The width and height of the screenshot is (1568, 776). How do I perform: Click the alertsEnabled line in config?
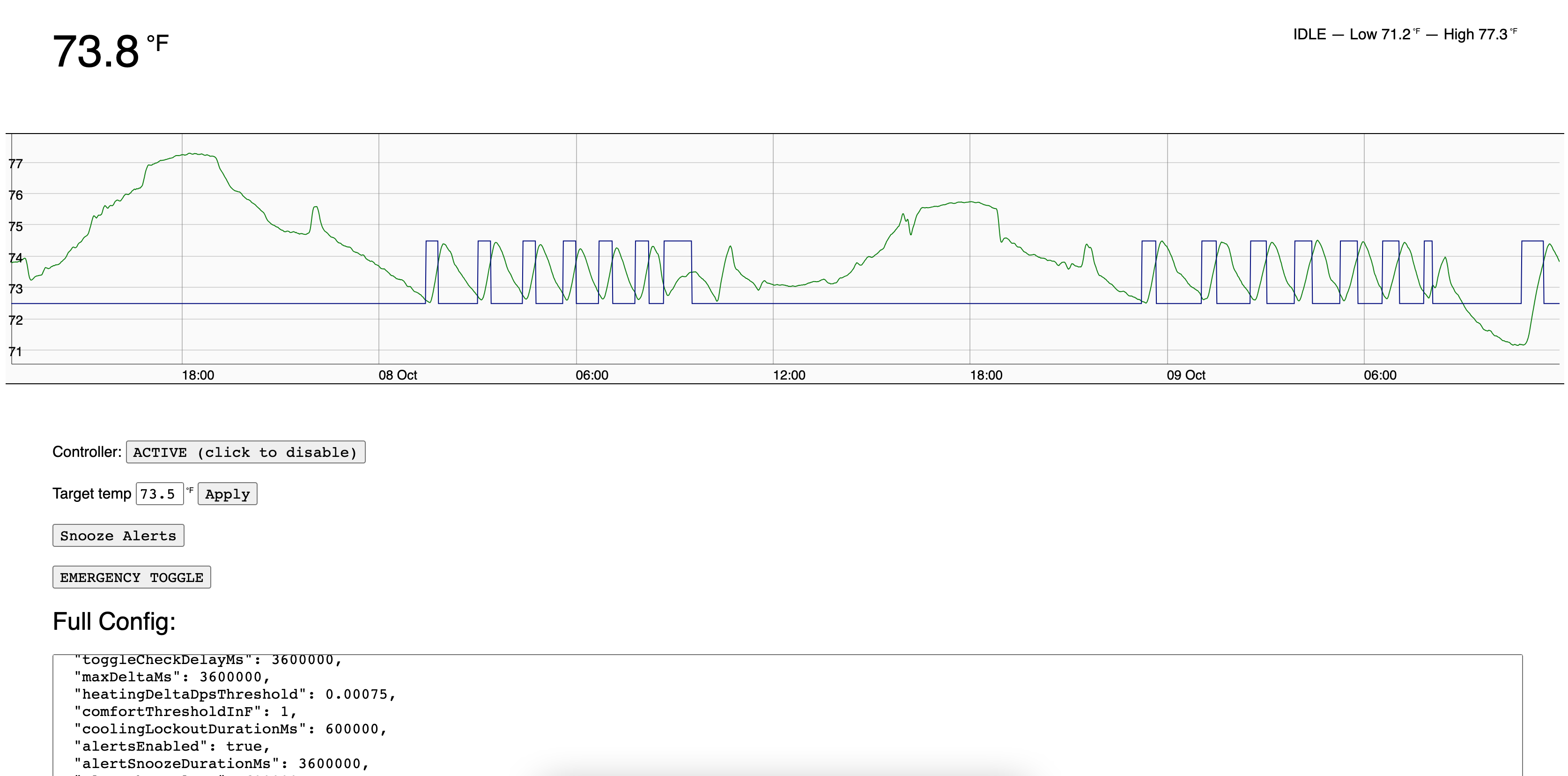[172, 746]
